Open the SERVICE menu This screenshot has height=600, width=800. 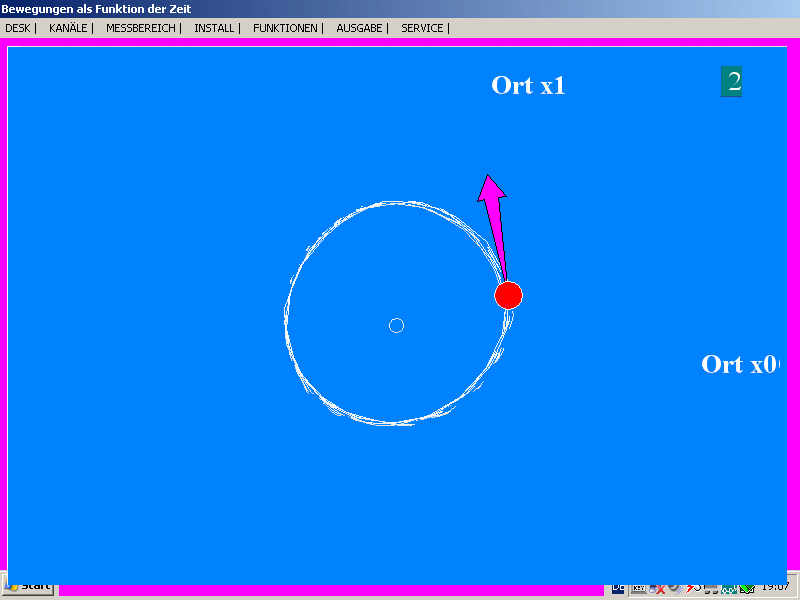coord(422,28)
